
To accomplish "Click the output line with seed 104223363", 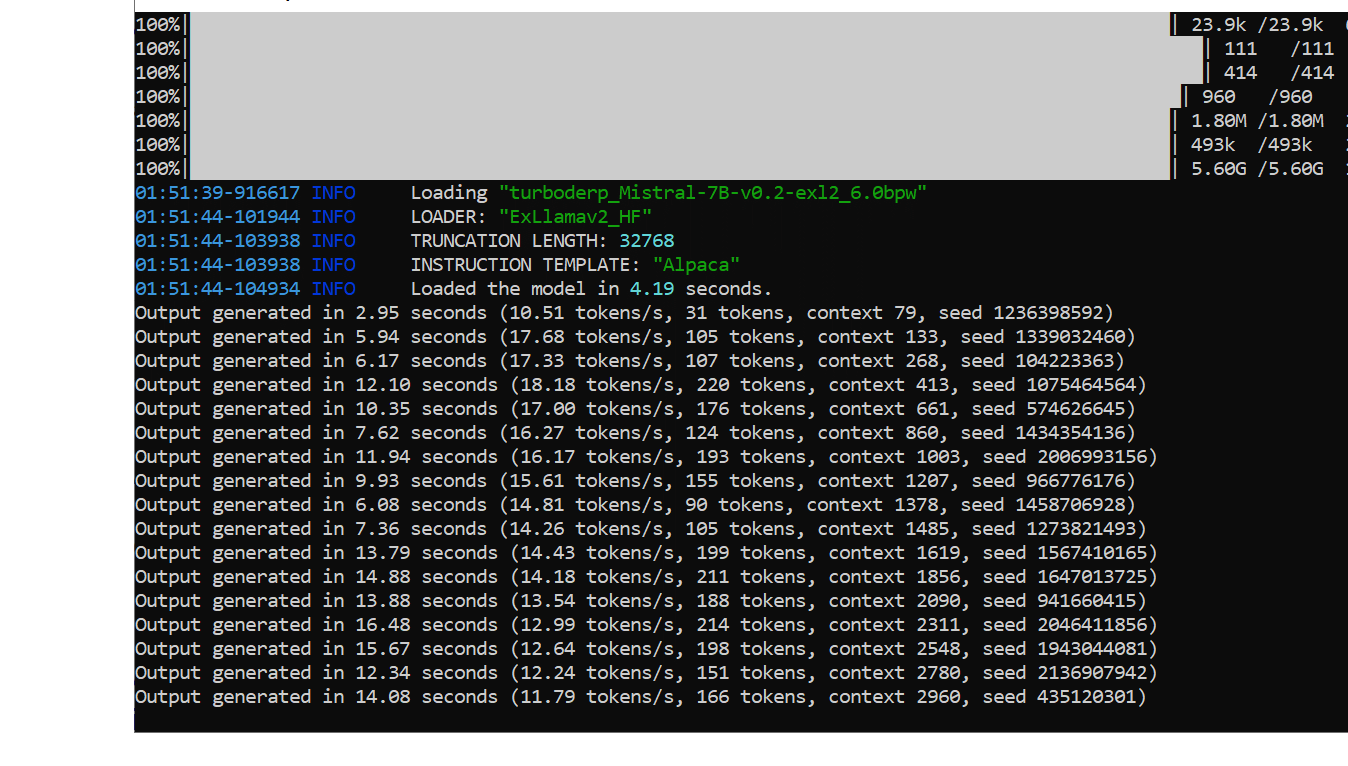I will coord(630,361).
